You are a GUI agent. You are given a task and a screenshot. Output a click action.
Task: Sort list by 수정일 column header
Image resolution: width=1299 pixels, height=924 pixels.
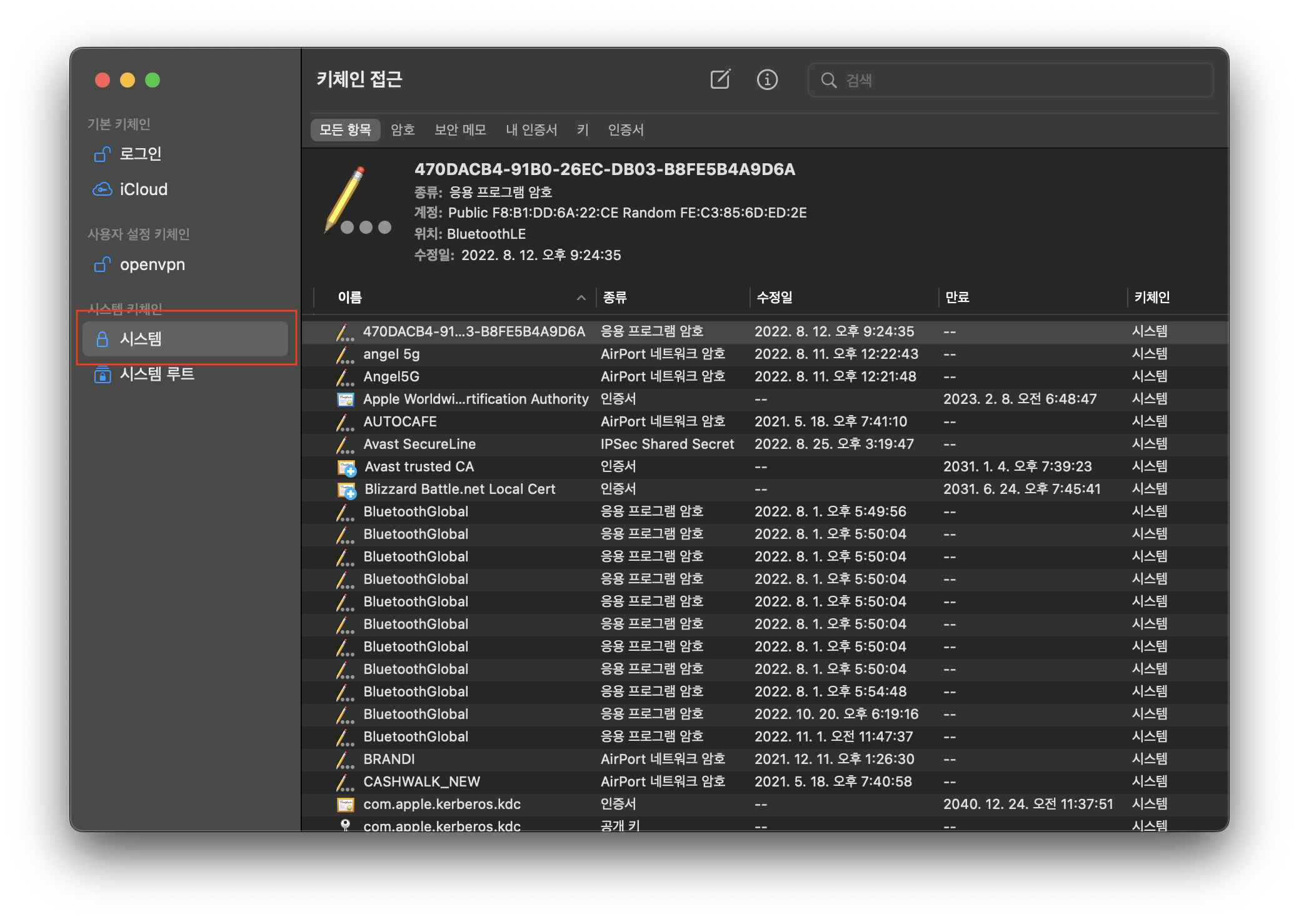774,298
